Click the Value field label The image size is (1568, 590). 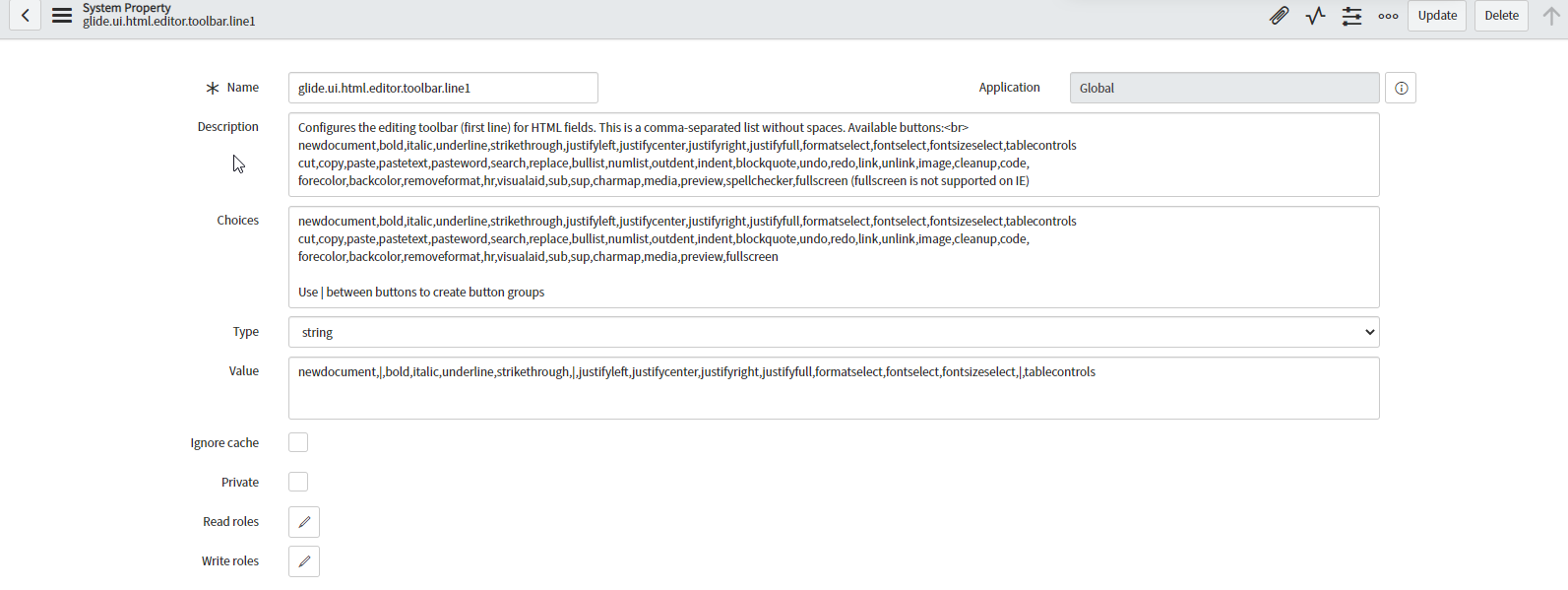(243, 371)
